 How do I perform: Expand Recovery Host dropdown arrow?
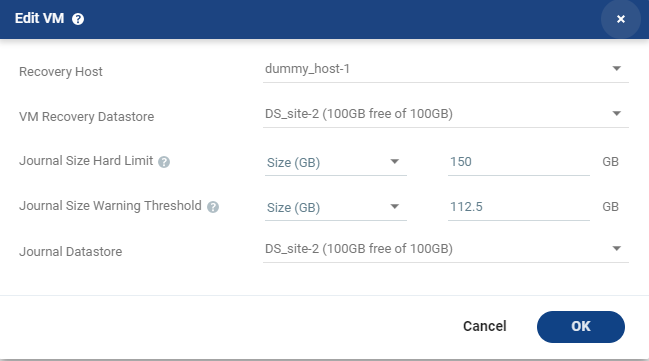click(616, 68)
